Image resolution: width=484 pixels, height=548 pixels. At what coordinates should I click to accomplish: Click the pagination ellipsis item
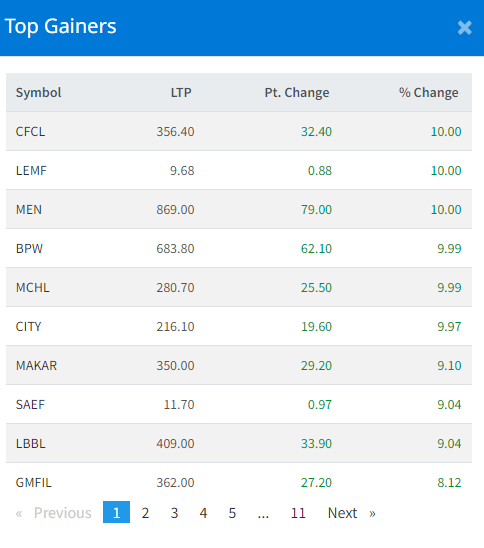263,513
